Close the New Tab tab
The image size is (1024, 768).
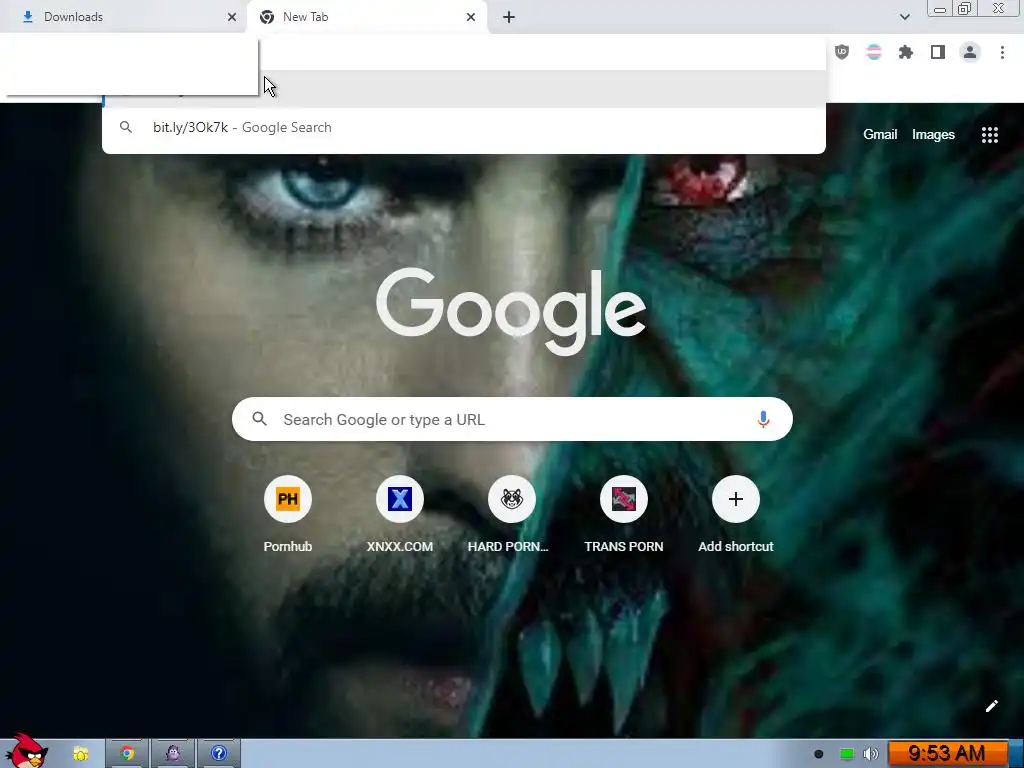pyautogui.click(x=471, y=17)
